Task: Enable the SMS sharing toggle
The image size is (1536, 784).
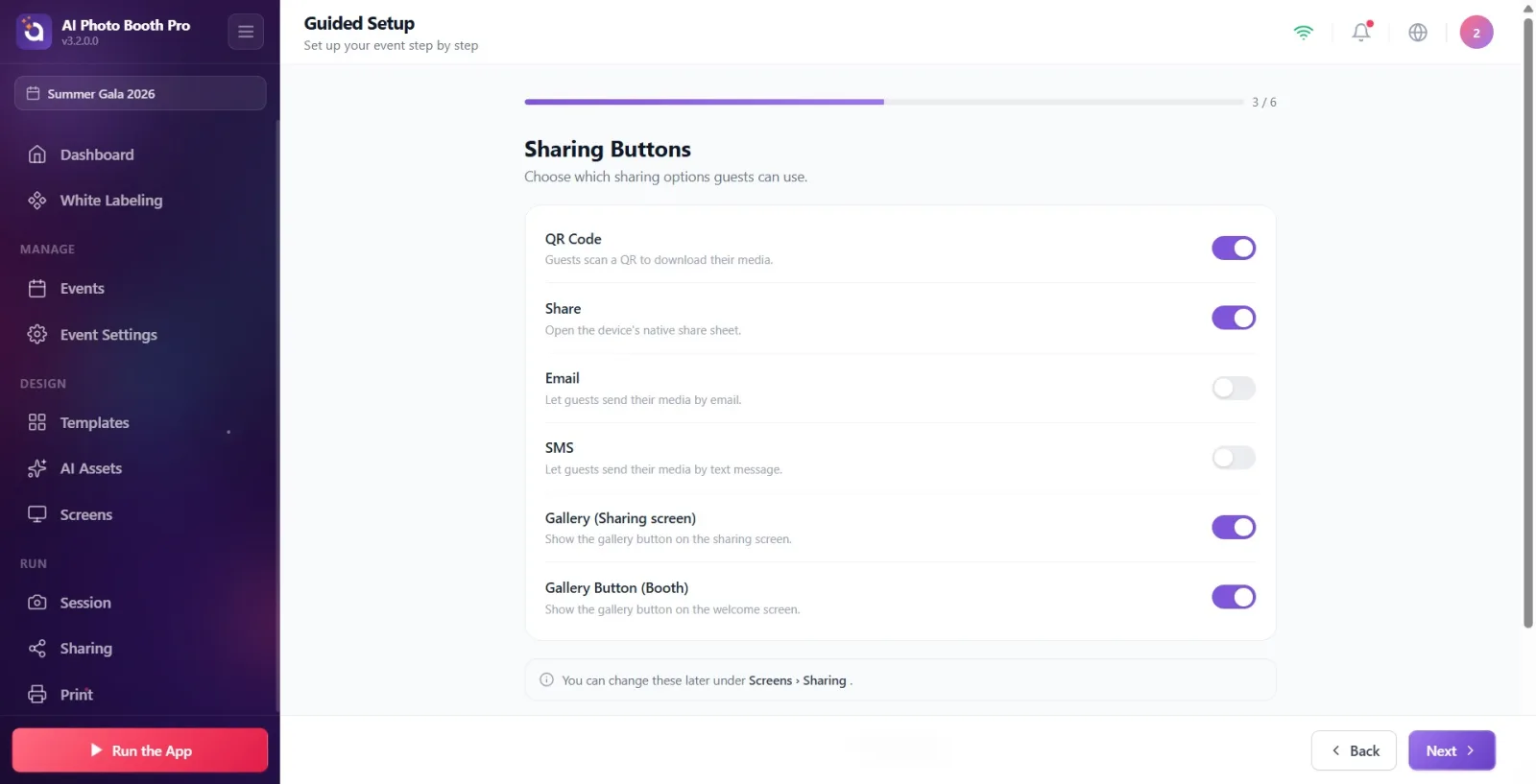Action: pos(1234,458)
